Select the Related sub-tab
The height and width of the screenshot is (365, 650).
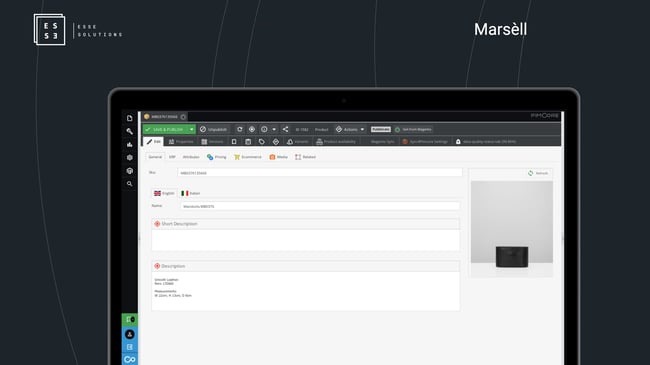click(x=306, y=157)
